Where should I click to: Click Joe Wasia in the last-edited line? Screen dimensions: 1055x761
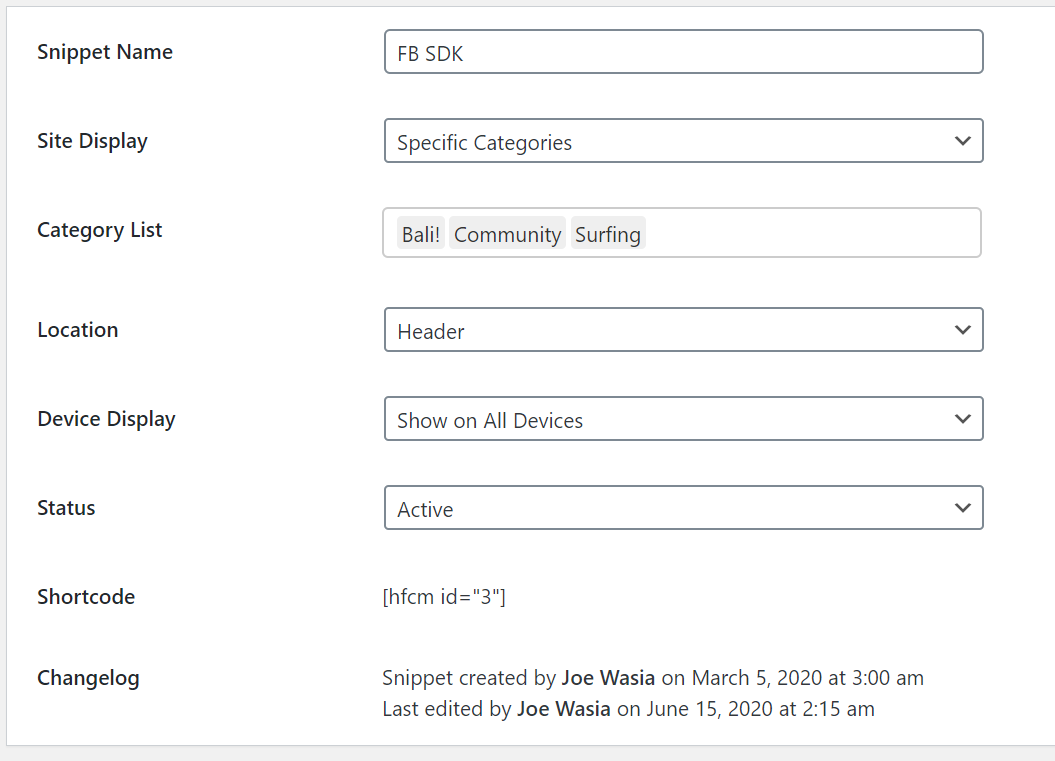point(564,709)
